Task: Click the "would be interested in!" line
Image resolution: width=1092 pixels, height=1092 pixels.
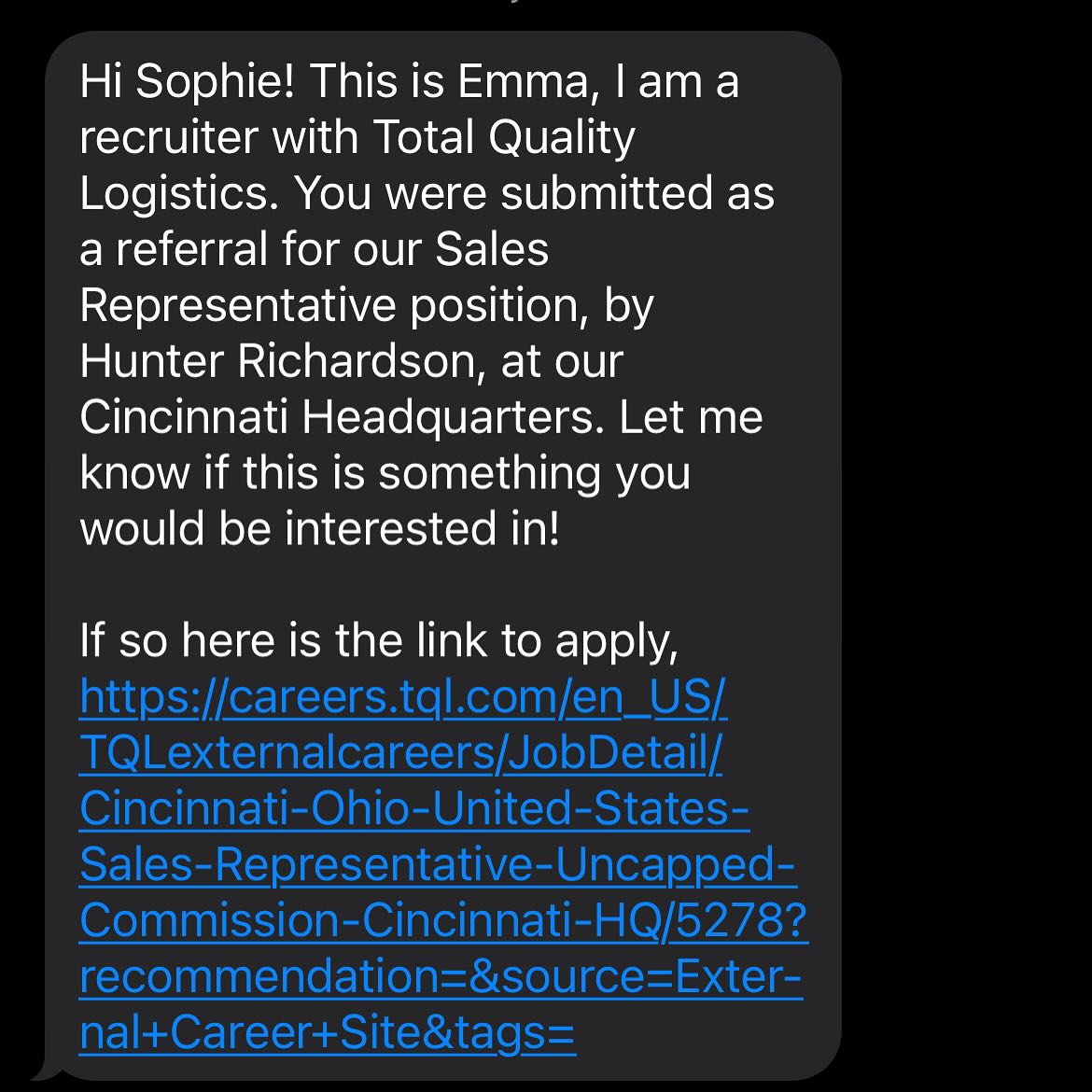Action: [x=319, y=529]
